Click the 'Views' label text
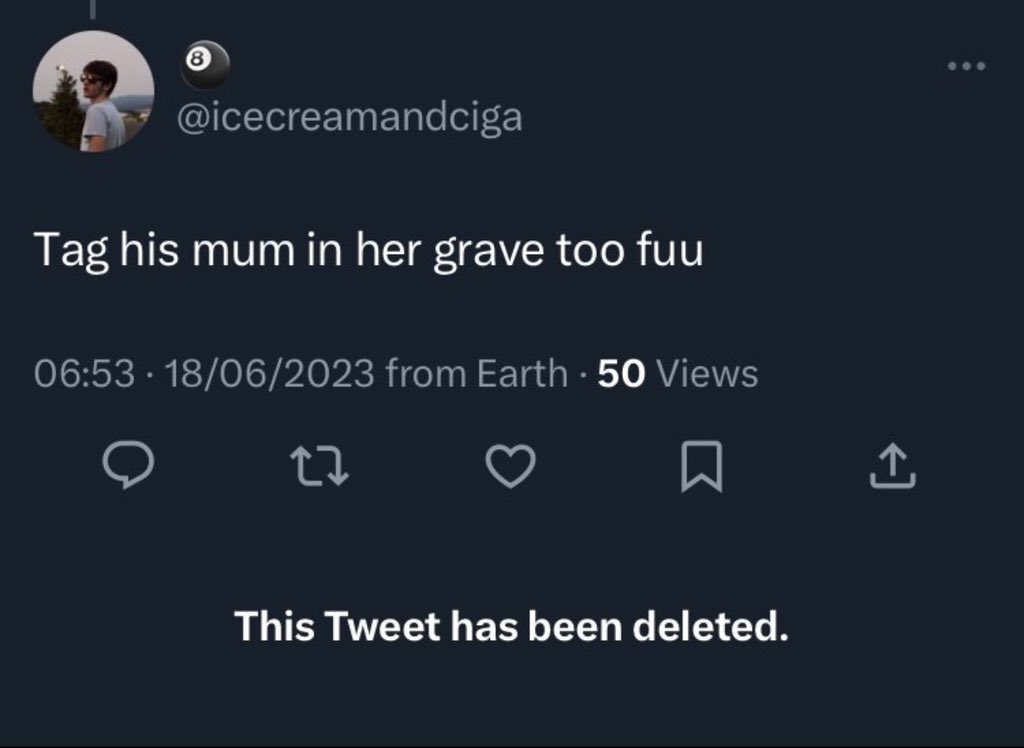 [x=711, y=374]
